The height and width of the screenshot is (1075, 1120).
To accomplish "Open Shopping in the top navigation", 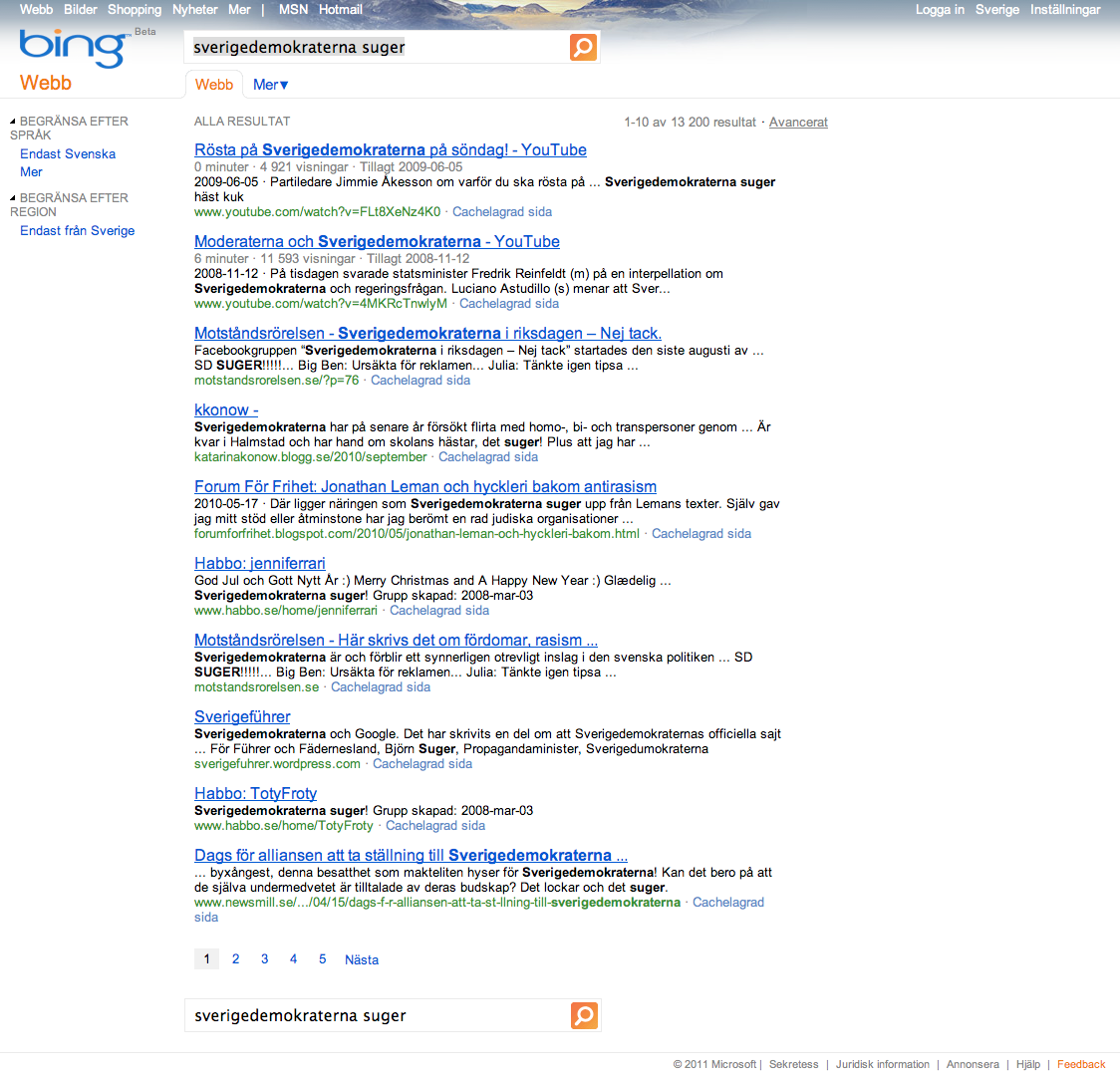I will pyautogui.click(x=135, y=10).
